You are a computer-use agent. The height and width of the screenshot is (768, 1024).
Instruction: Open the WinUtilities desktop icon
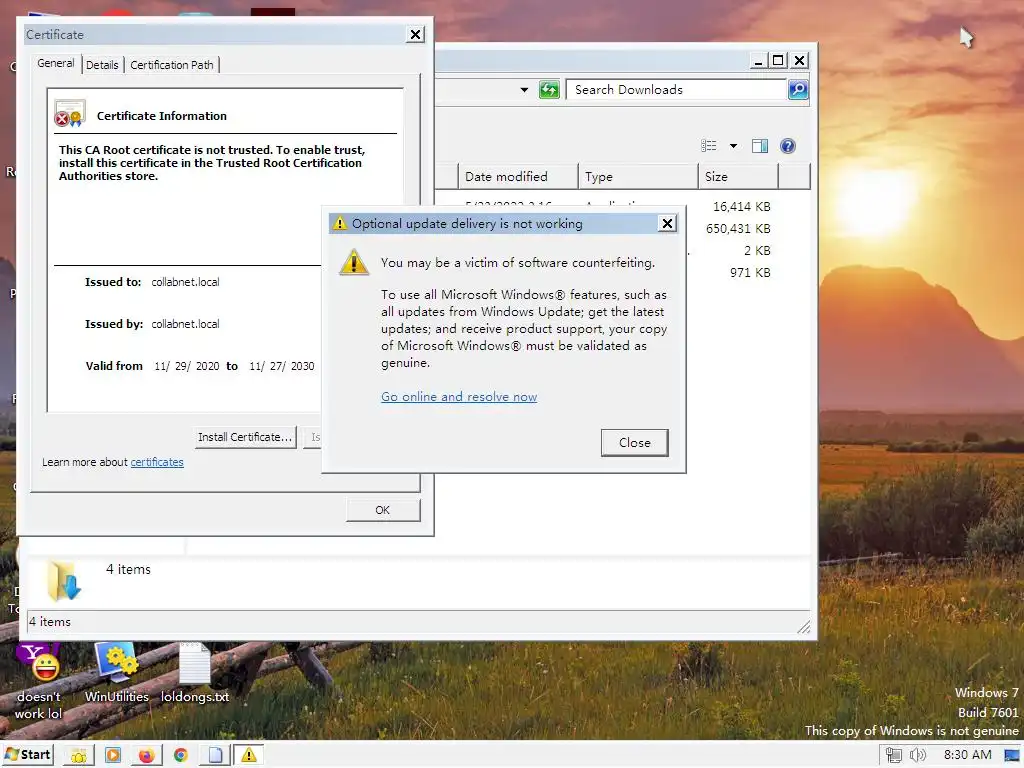click(117, 673)
